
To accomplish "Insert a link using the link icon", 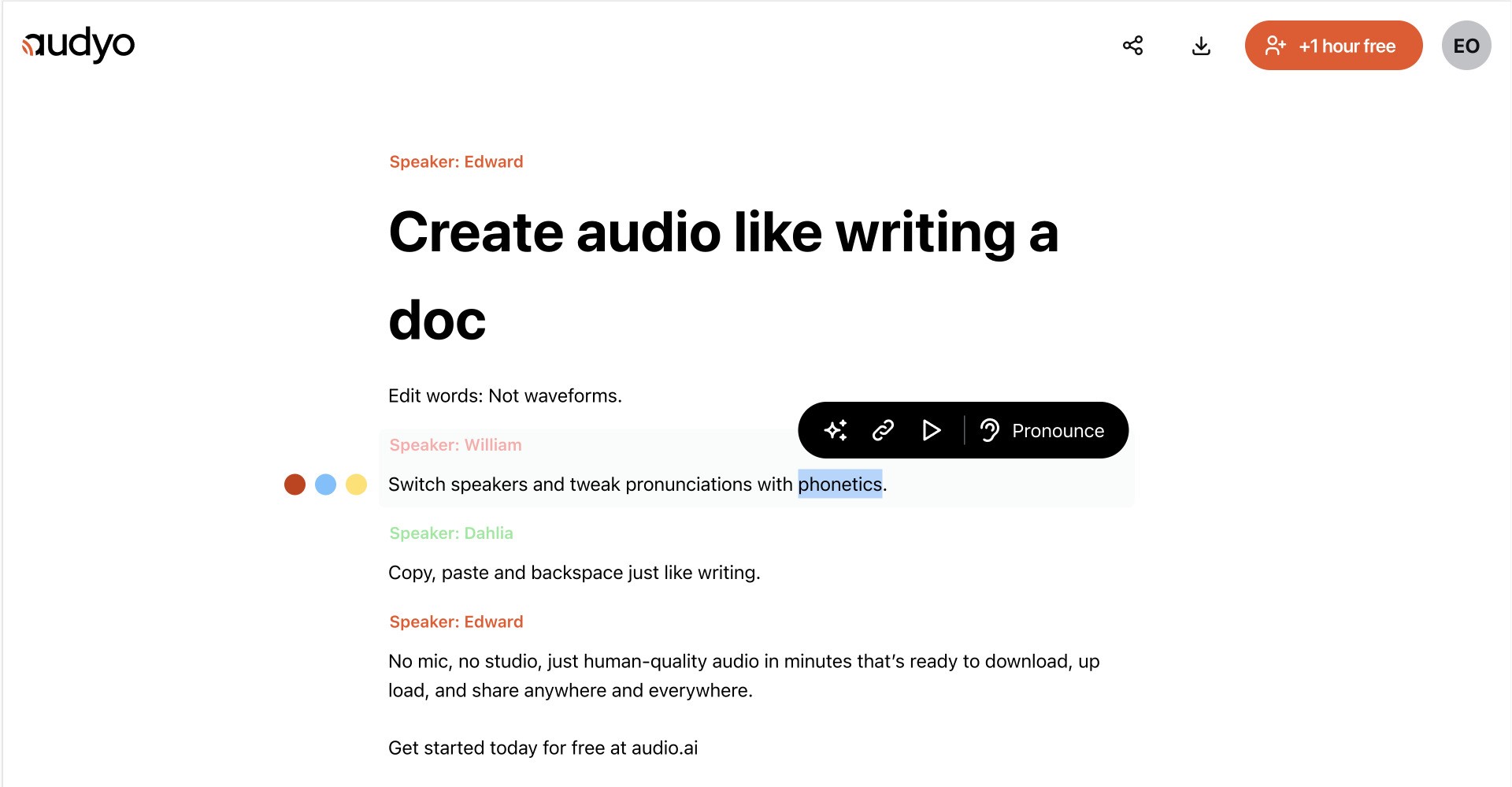I will point(882,430).
